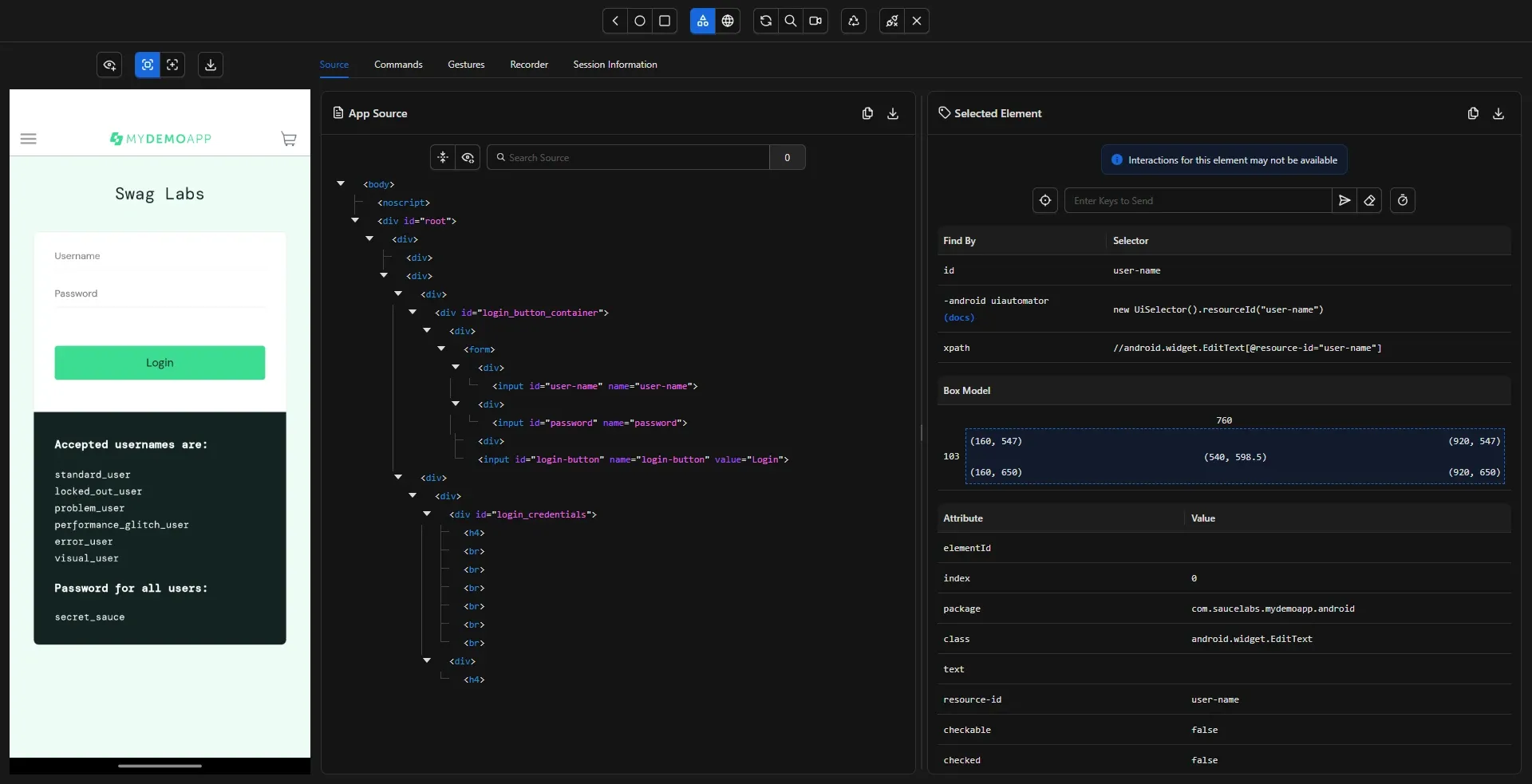Download the device screenshot
Viewport: 1532px width, 784px height.
point(211,65)
